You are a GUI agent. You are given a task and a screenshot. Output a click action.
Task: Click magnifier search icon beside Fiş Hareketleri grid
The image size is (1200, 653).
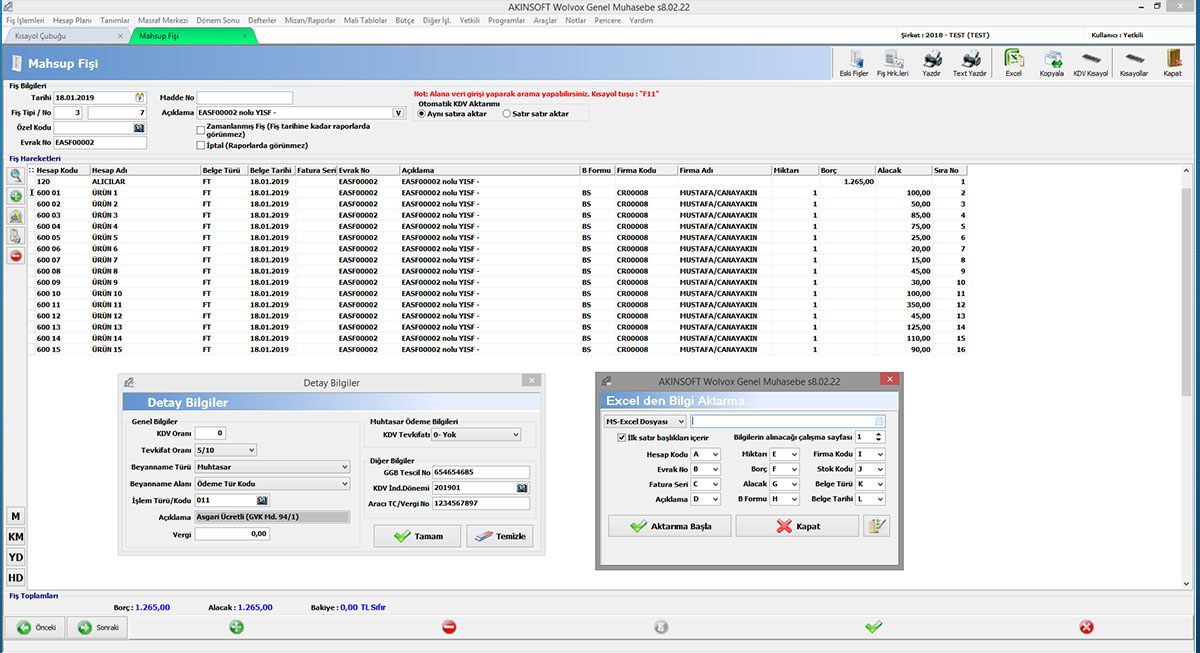click(16, 175)
